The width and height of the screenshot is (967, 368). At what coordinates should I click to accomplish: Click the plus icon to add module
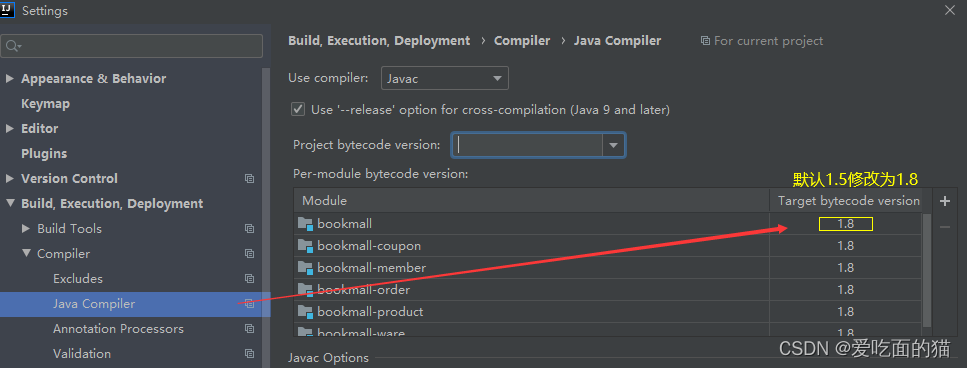pyautogui.click(x=944, y=201)
